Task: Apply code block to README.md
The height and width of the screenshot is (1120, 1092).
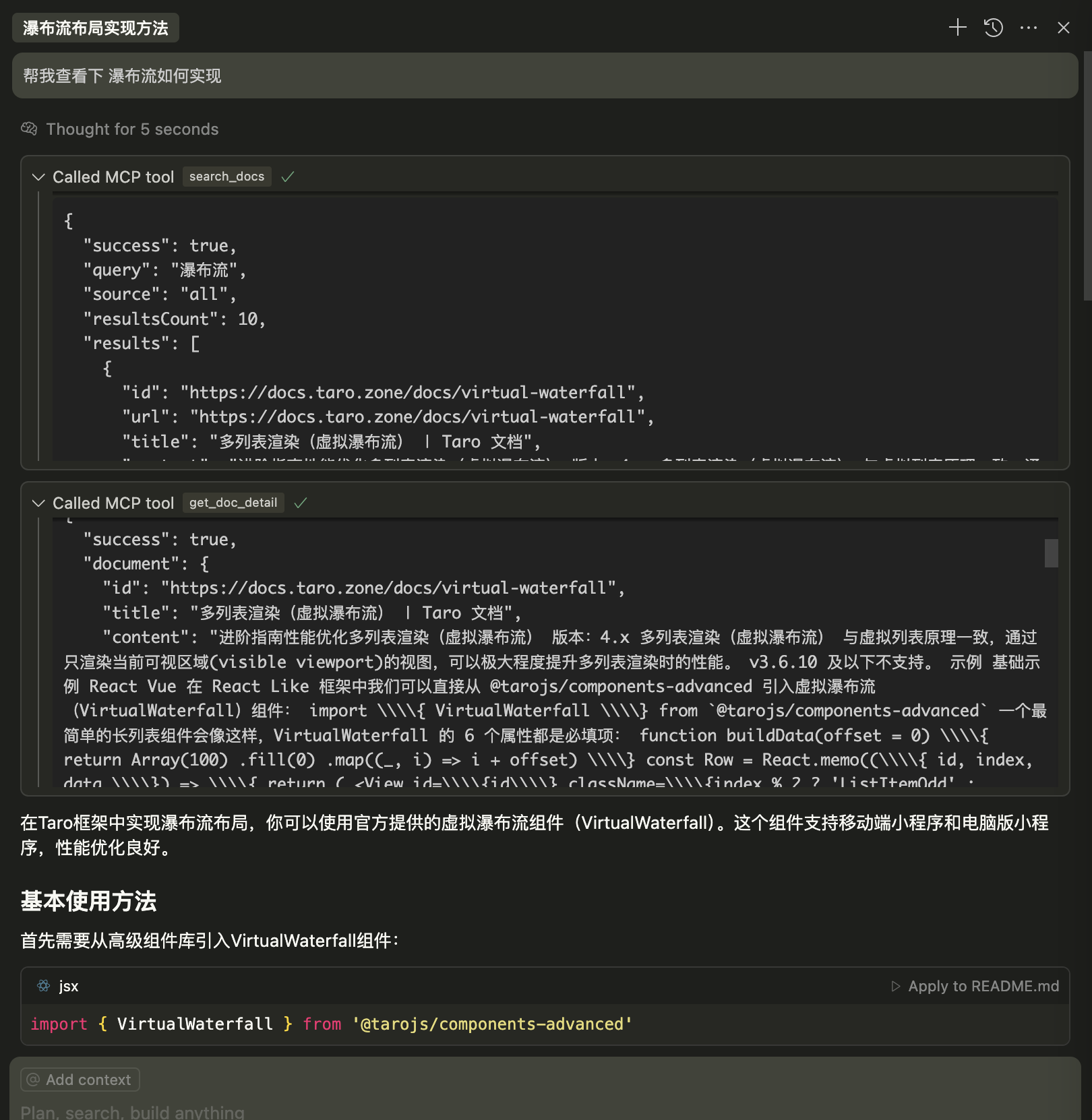Action: pyautogui.click(x=975, y=986)
